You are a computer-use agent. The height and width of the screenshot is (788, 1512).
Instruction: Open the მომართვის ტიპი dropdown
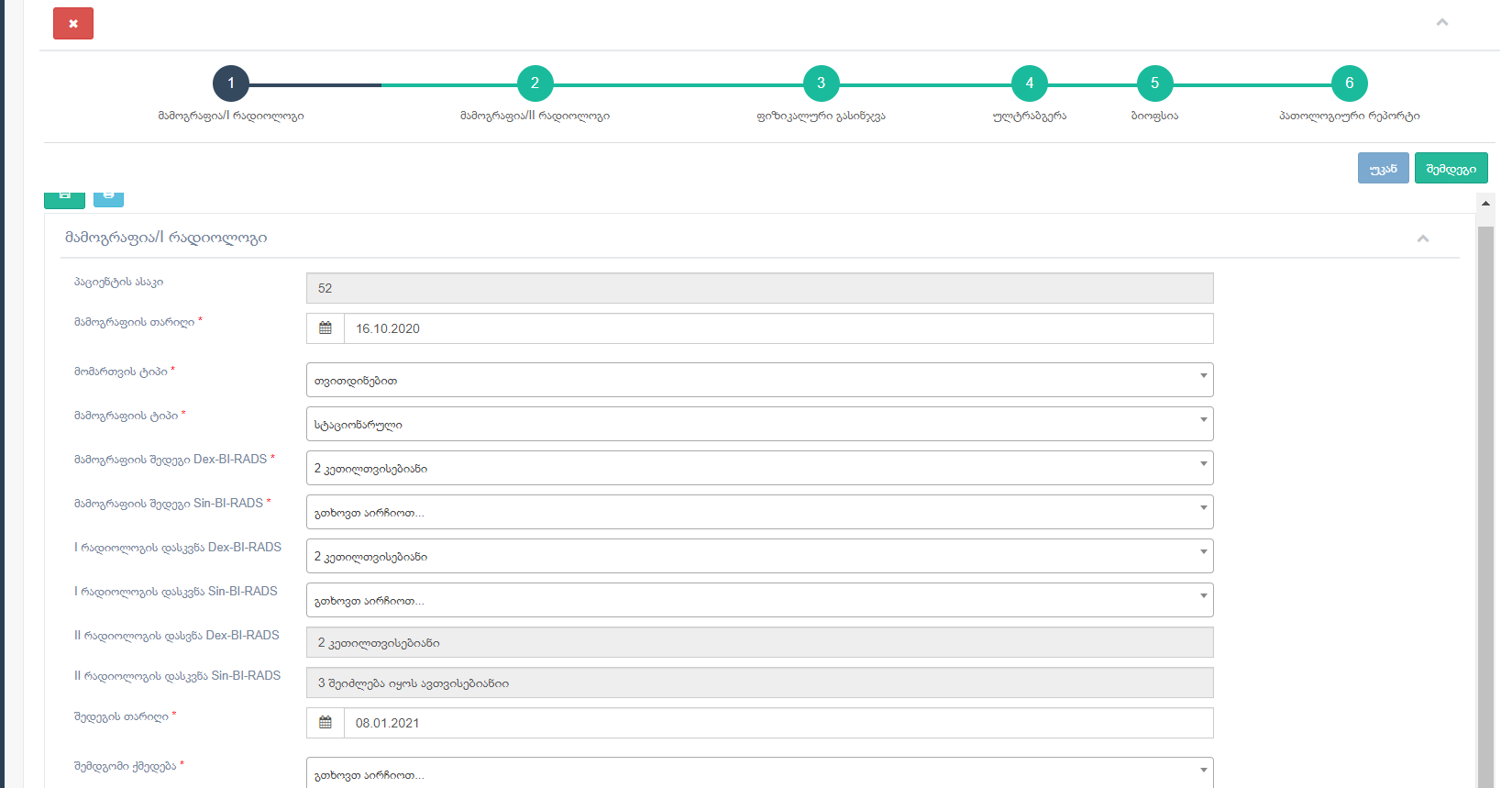coord(759,380)
